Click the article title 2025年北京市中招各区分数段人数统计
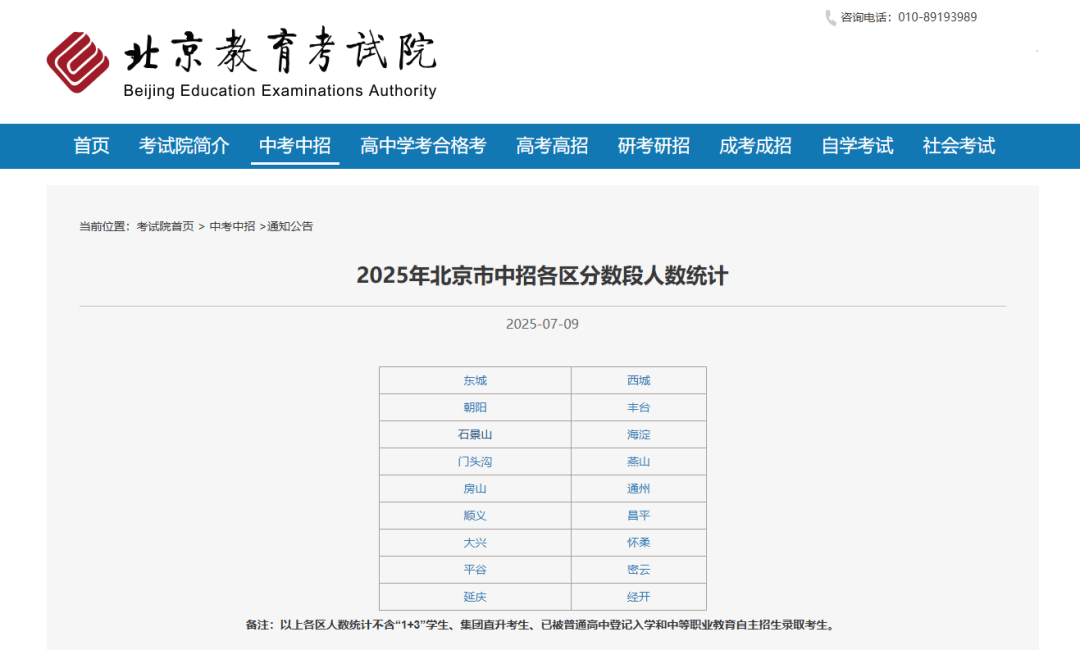Image resolution: width=1080 pixels, height=650 pixels. pyautogui.click(x=542, y=275)
